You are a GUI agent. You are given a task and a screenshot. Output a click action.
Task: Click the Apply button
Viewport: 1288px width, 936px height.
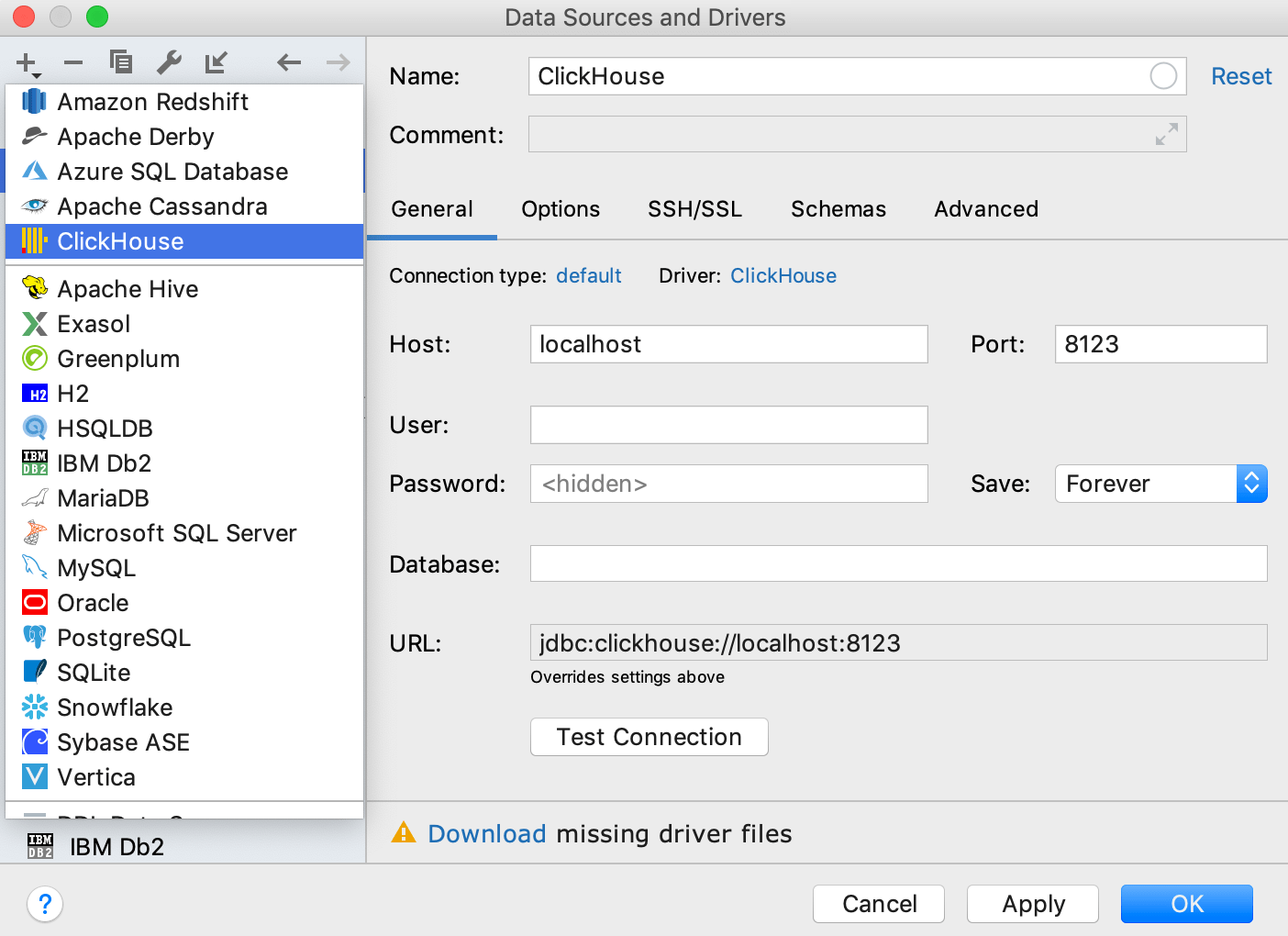[1033, 904]
